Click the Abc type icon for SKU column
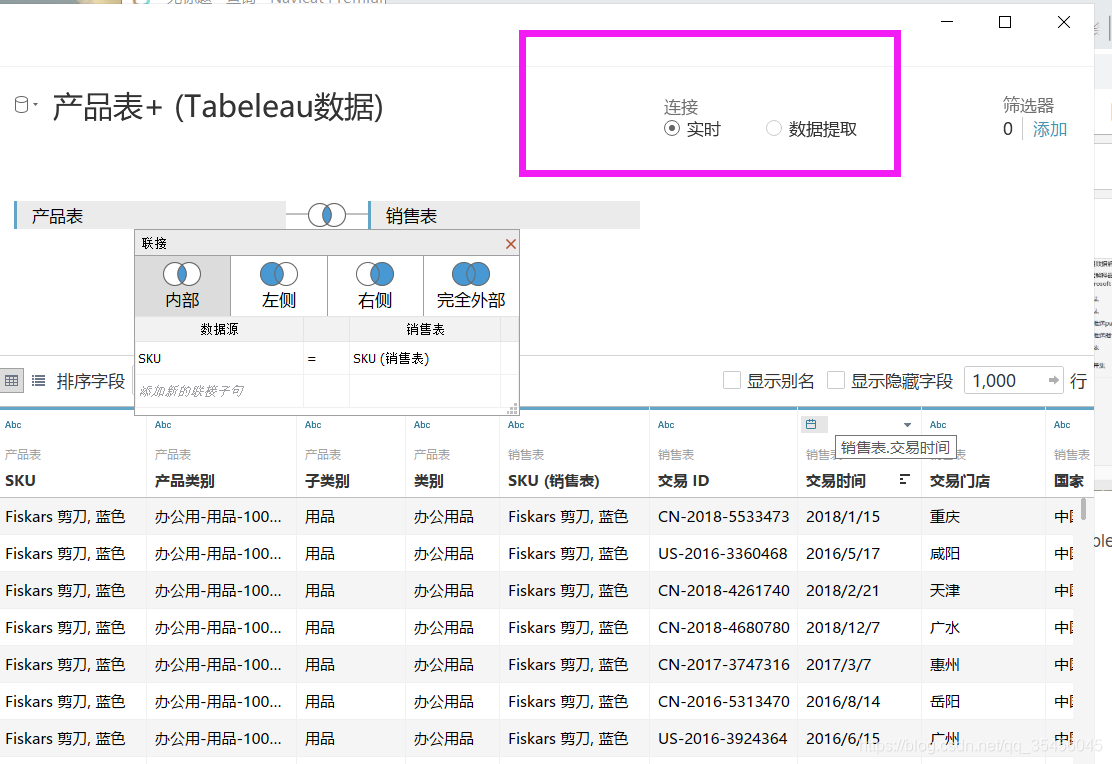 tap(13, 425)
